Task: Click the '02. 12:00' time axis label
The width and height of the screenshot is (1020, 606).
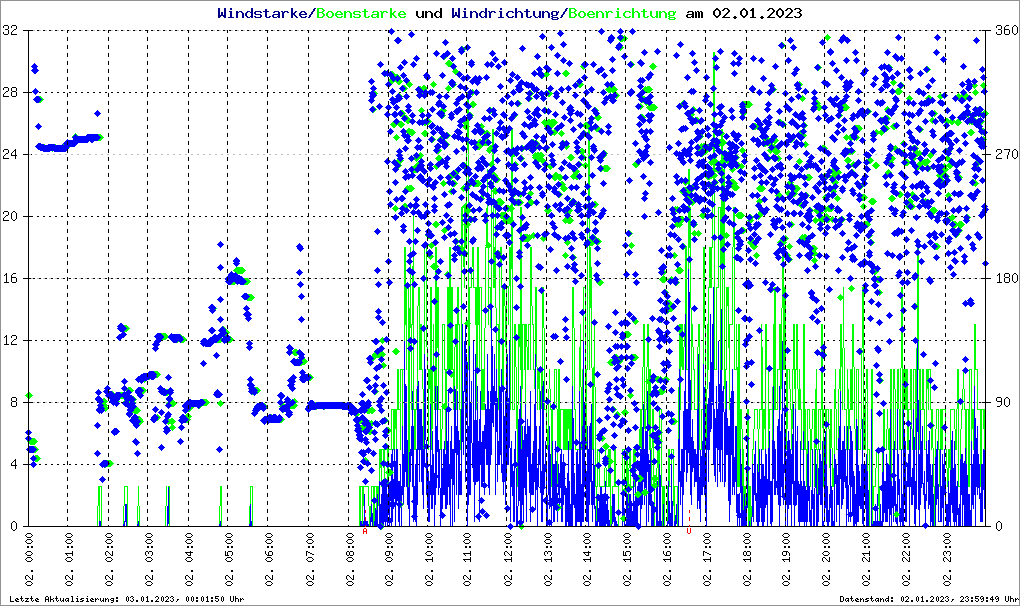Action: pyautogui.click(x=509, y=562)
